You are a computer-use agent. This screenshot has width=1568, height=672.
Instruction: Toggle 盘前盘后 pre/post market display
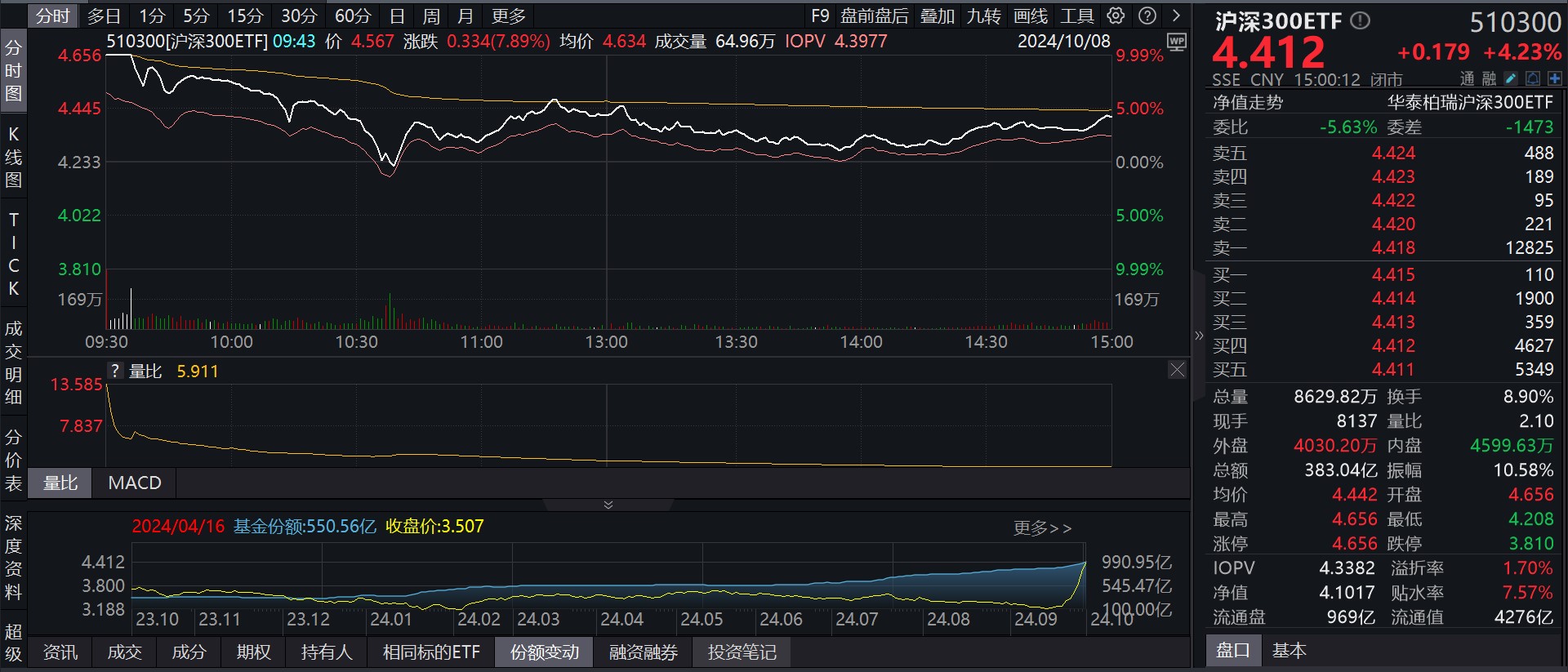(x=875, y=16)
